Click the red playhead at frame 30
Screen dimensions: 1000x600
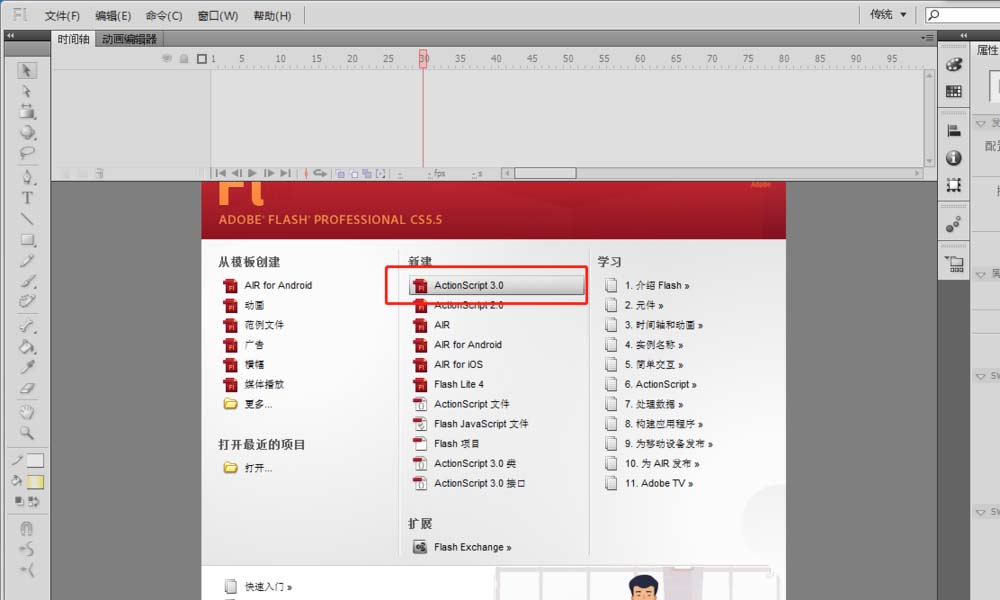point(423,59)
